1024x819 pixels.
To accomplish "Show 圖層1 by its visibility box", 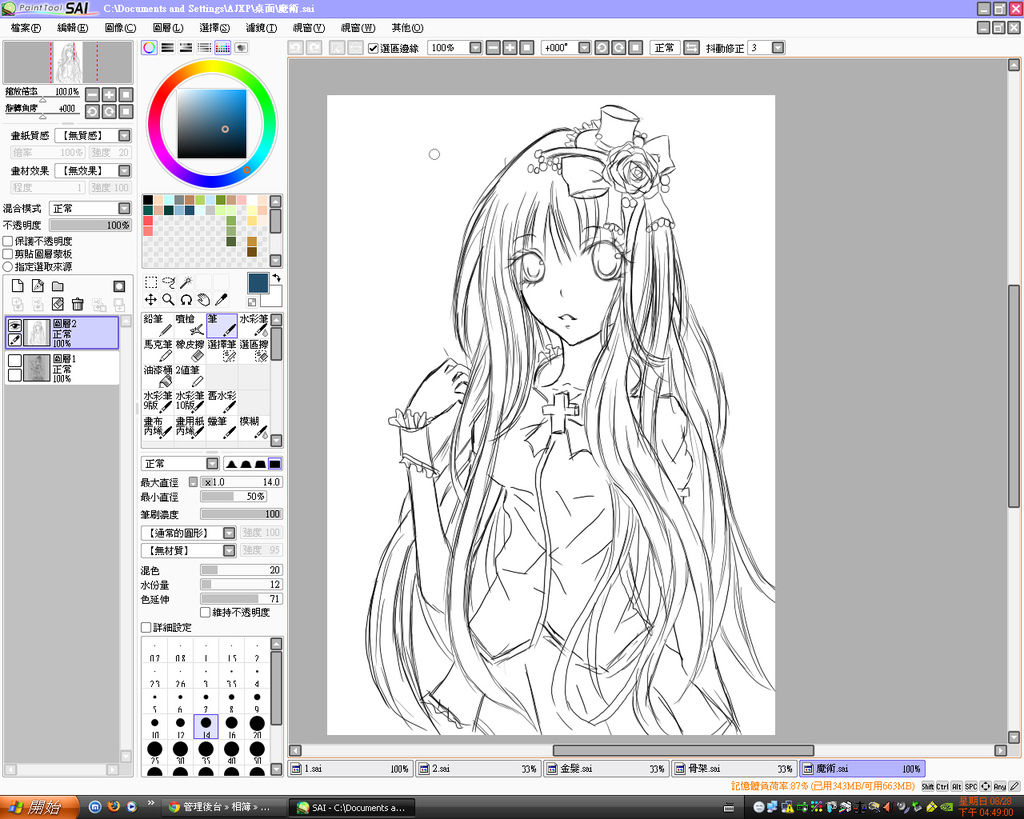I will [x=14, y=361].
